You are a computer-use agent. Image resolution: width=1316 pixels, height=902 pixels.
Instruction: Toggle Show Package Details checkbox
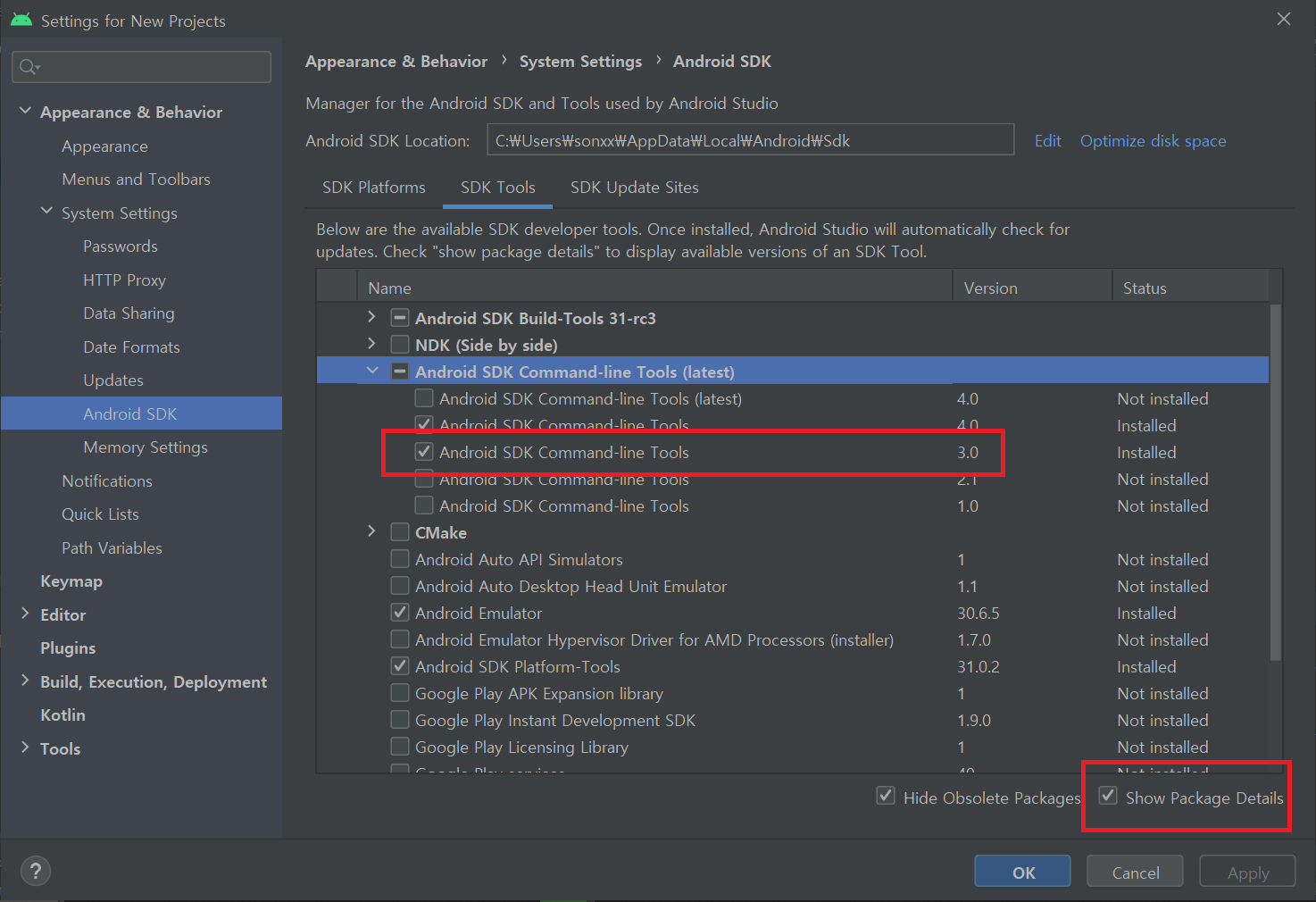pyautogui.click(x=1108, y=796)
